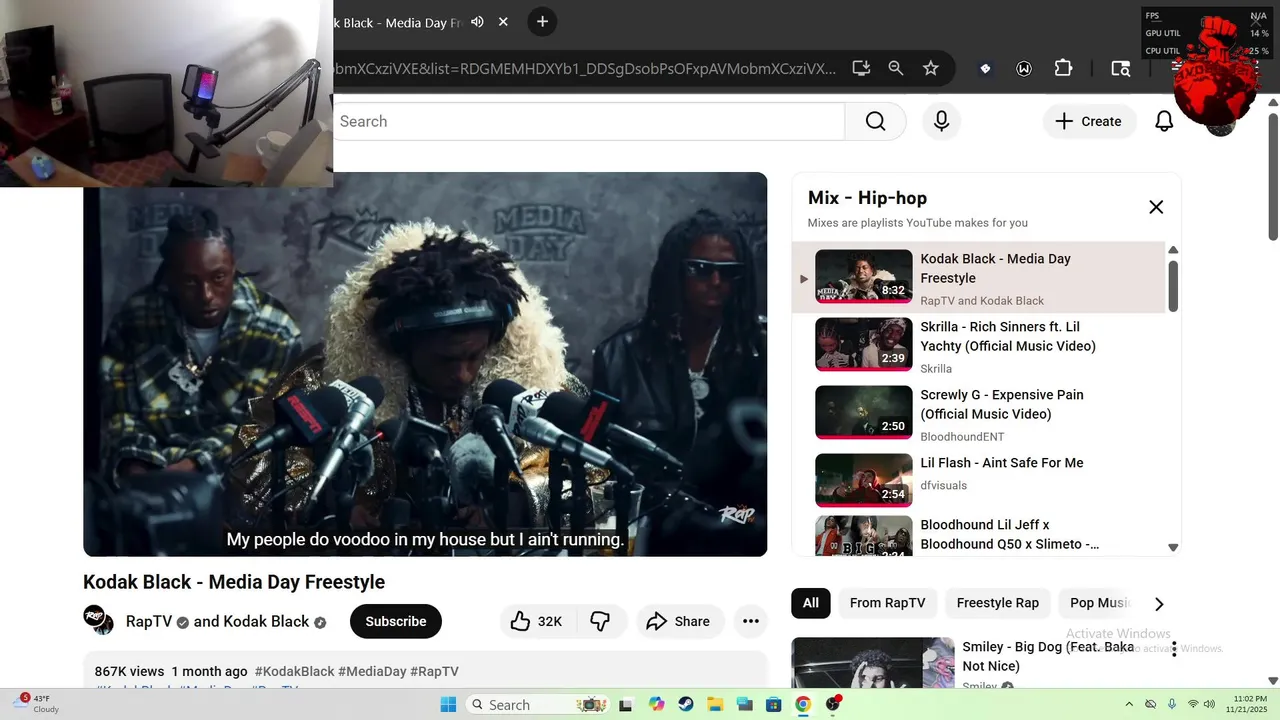
Task: Open Microsoft Store from the taskbar
Action: [773, 704]
